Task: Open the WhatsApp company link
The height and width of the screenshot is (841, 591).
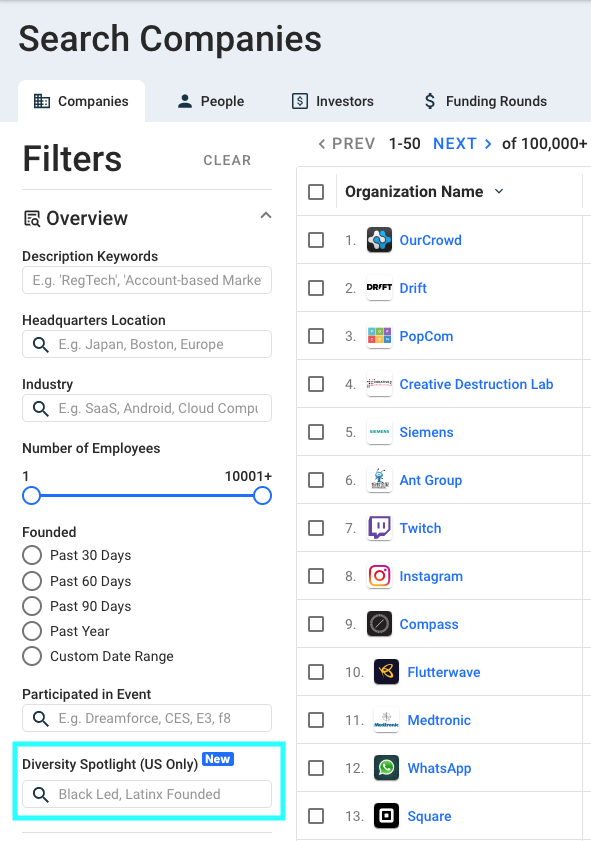Action: tap(439, 768)
